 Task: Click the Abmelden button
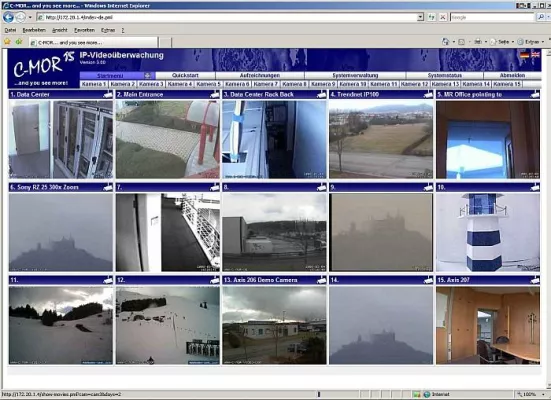(x=512, y=75)
